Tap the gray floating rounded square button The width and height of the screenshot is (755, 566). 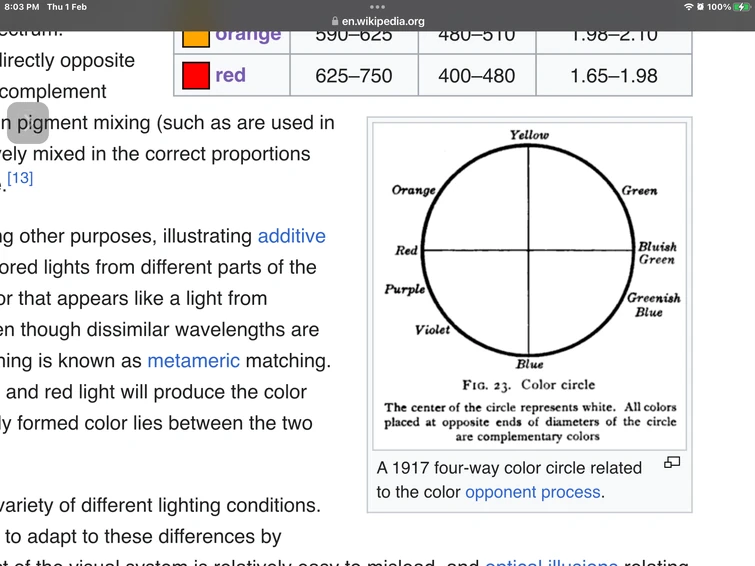(28, 123)
